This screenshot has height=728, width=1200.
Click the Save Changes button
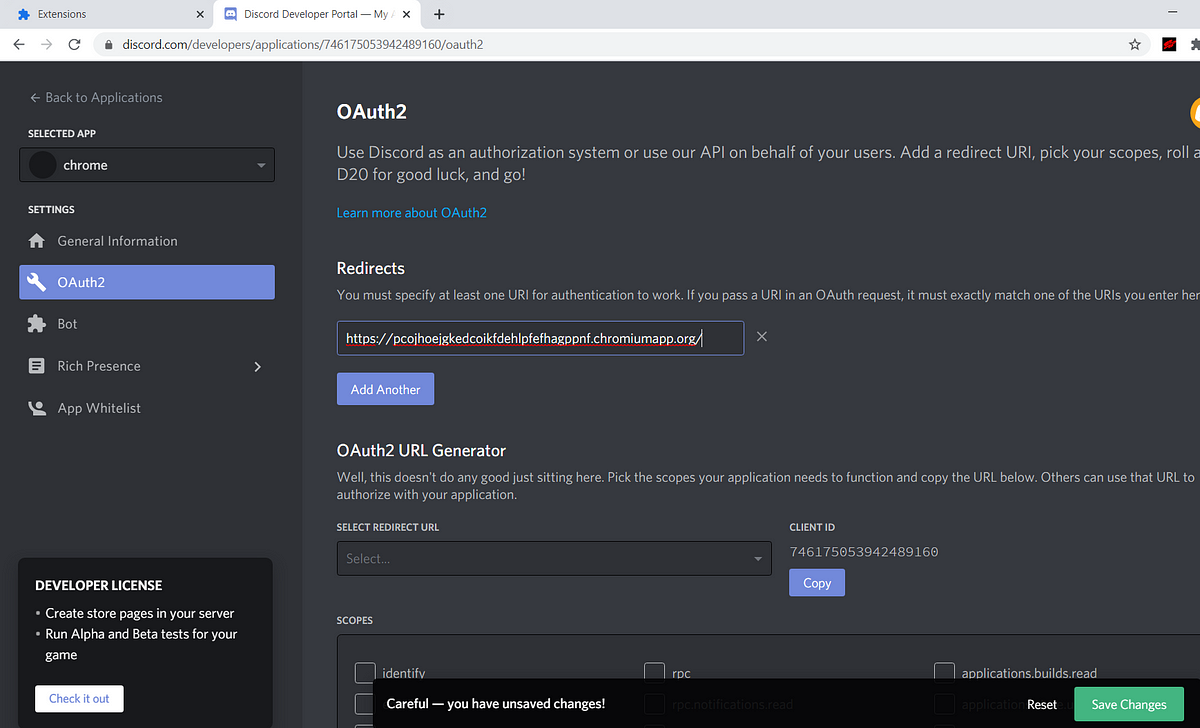click(x=1129, y=704)
